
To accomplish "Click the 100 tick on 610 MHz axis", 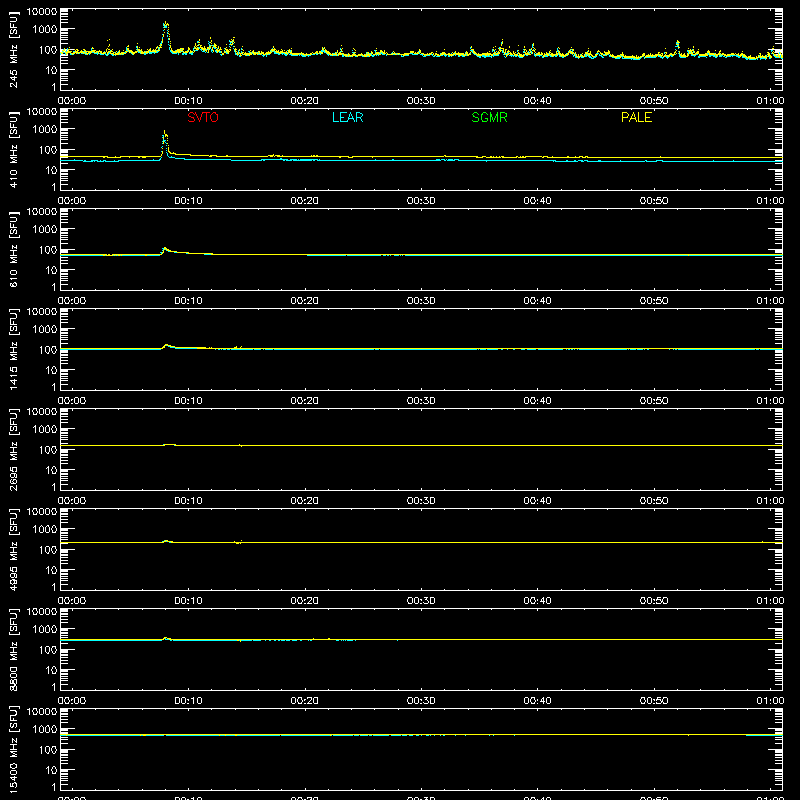I will click(x=48, y=250).
